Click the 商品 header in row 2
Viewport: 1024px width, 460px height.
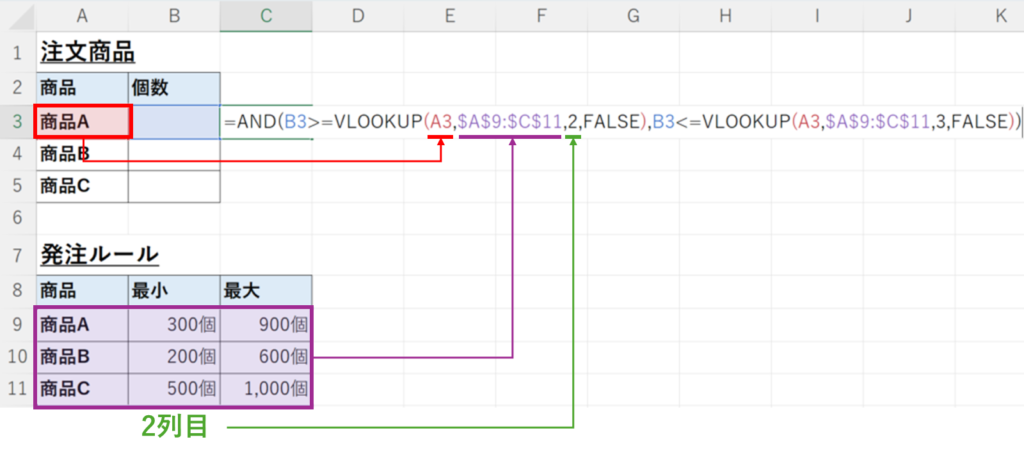click(82, 88)
